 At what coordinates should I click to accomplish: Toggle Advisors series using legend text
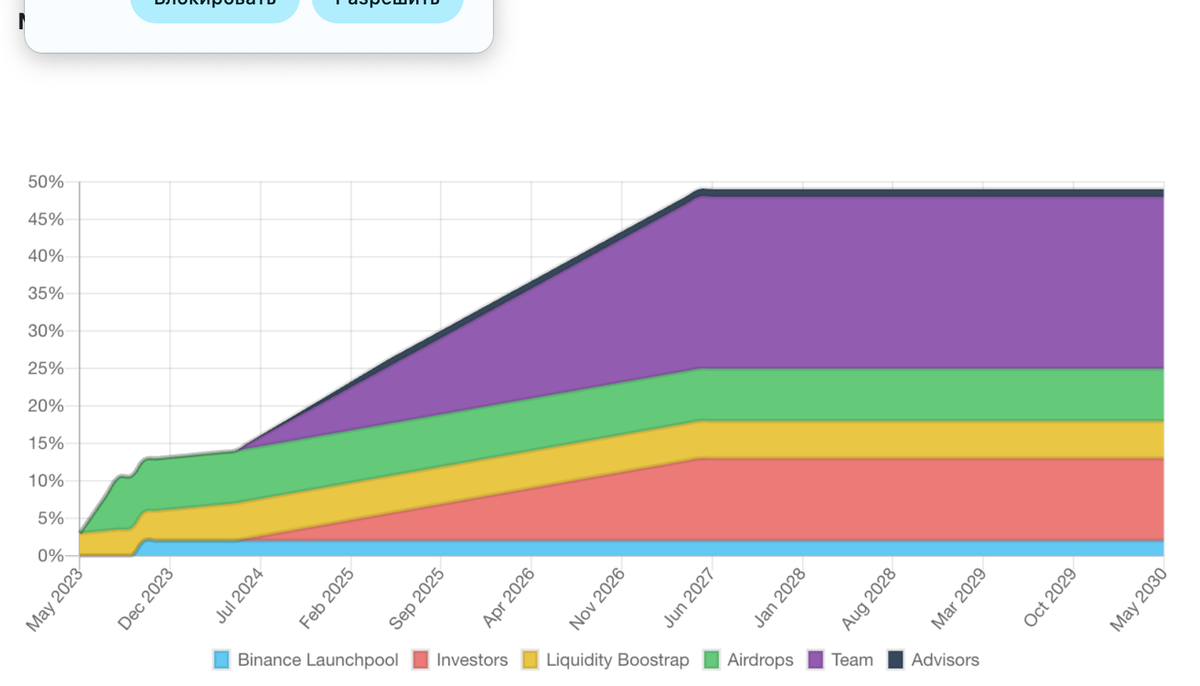(945, 660)
